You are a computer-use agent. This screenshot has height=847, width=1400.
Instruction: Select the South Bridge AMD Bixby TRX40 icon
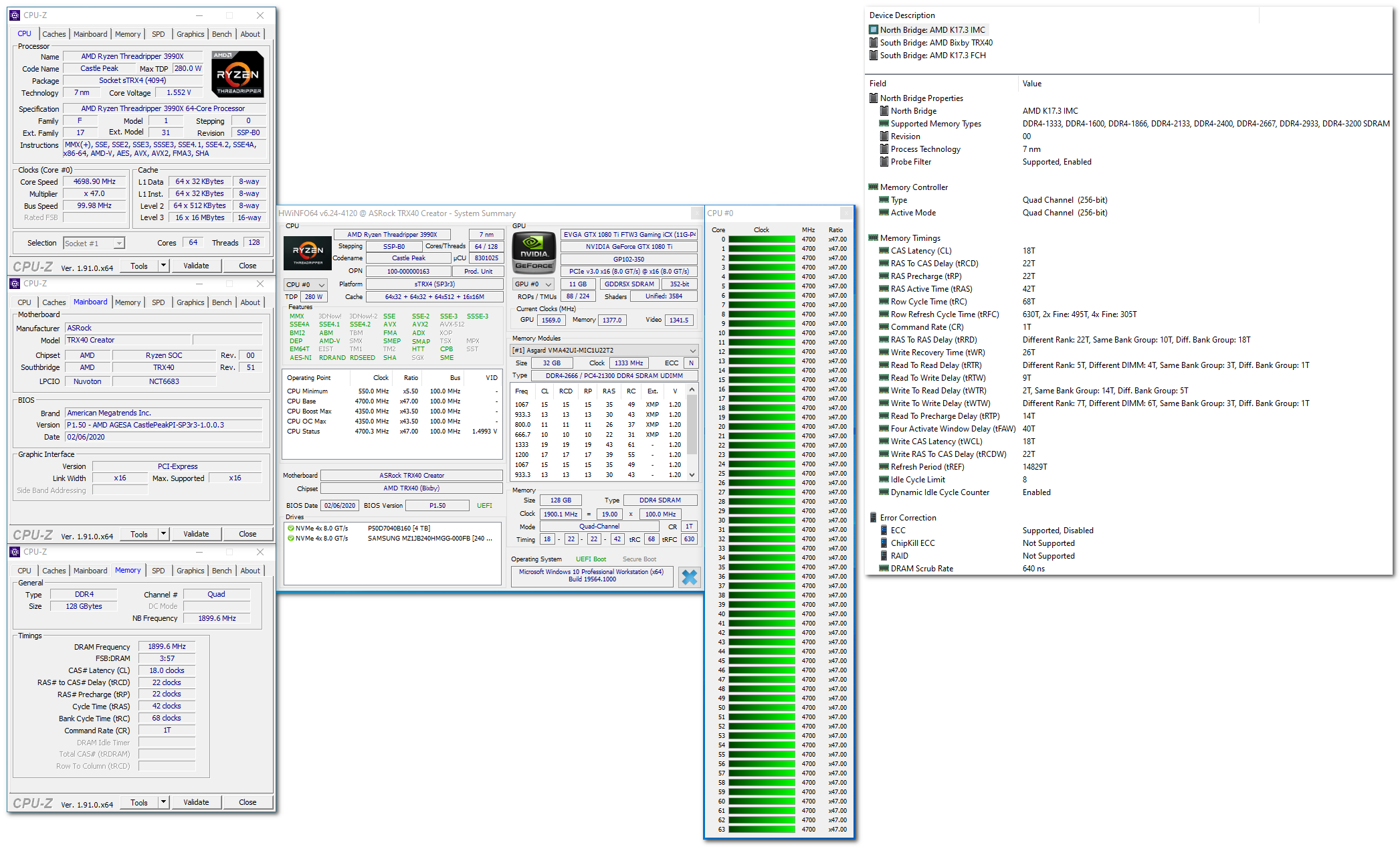click(x=874, y=43)
